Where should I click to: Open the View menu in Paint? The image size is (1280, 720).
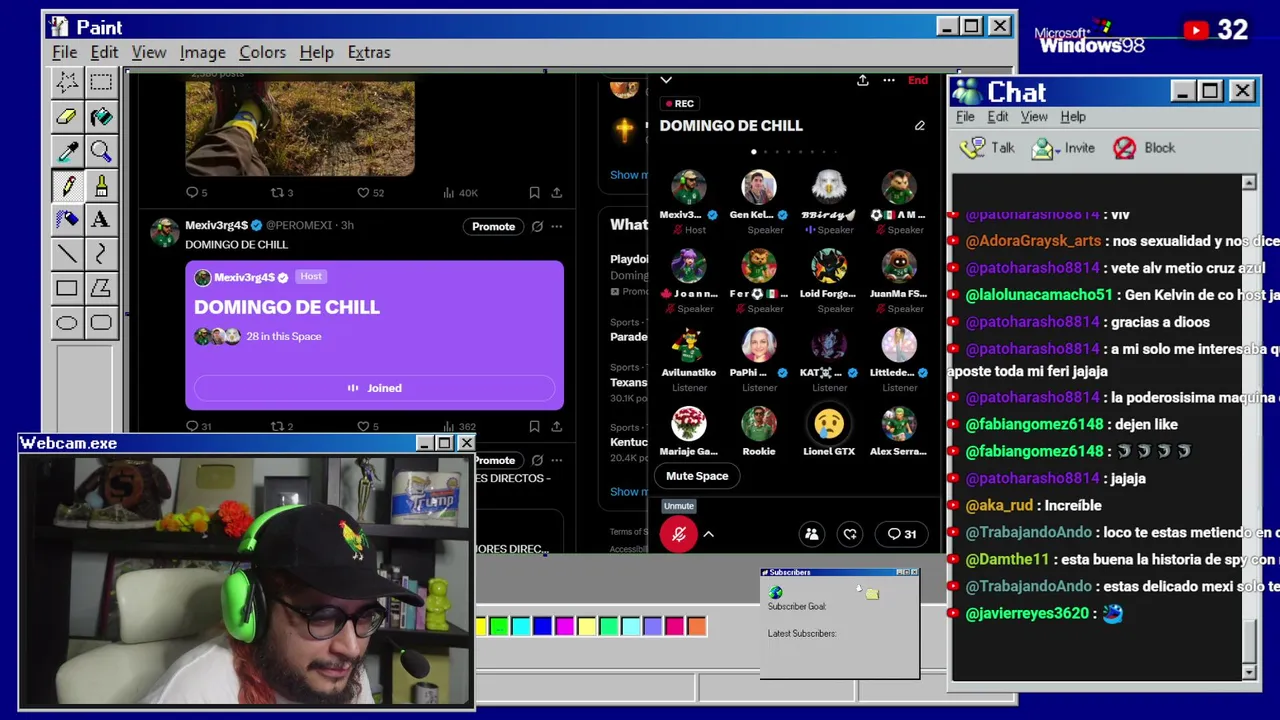[x=149, y=52]
